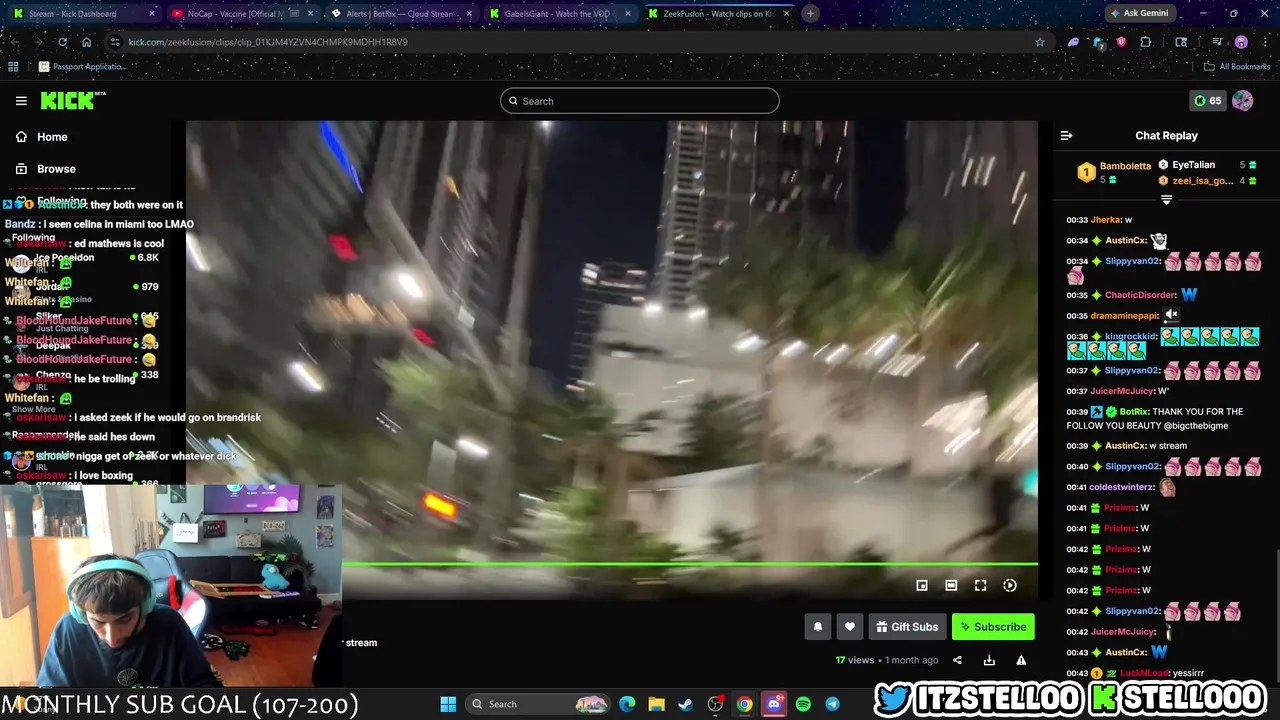Click the heart follow button

point(849,627)
